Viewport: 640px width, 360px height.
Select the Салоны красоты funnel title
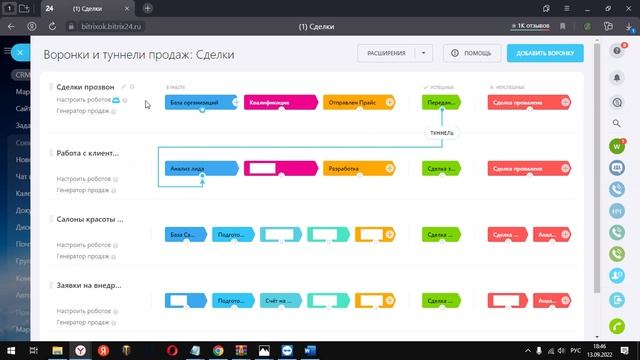tap(90, 219)
